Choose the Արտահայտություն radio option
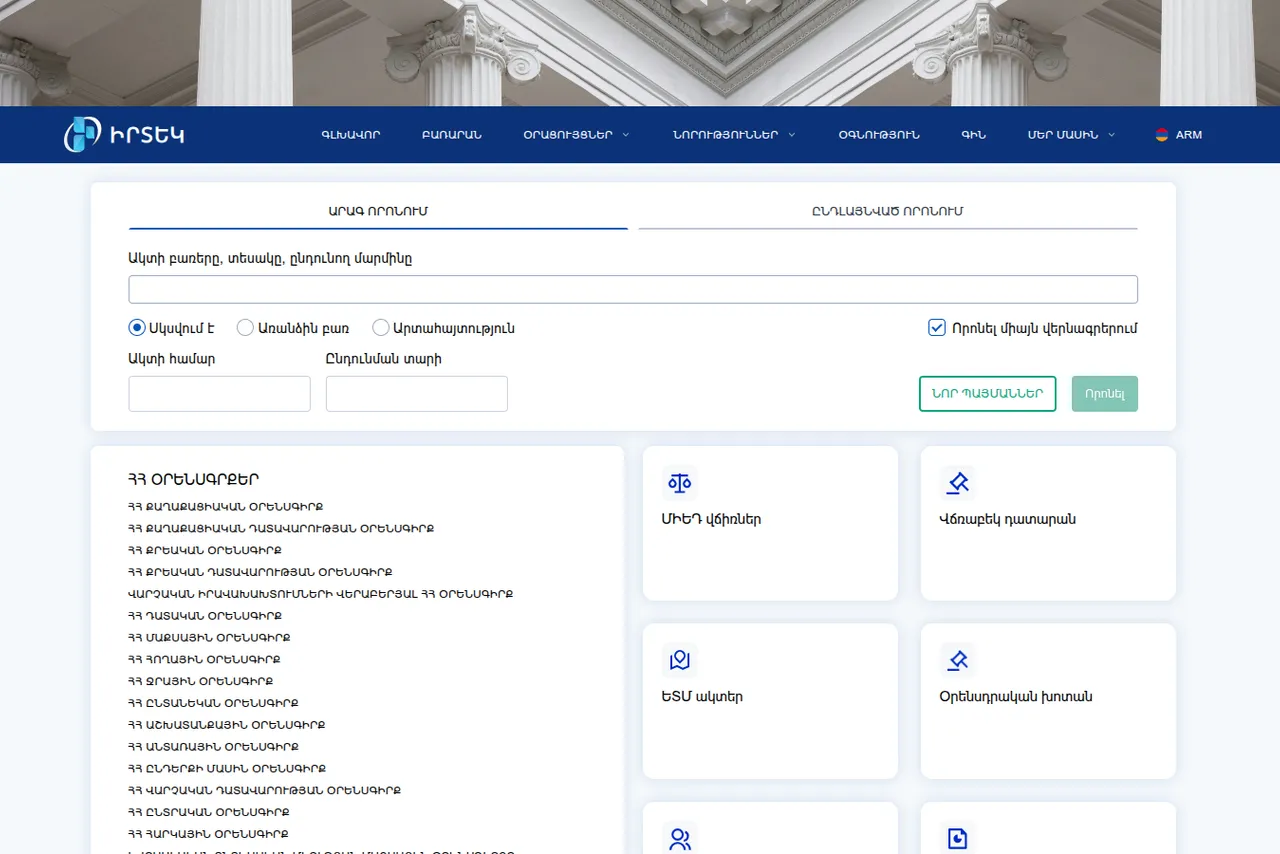Image resolution: width=1280 pixels, height=854 pixels. pyautogui.click(x=381, y=328)
